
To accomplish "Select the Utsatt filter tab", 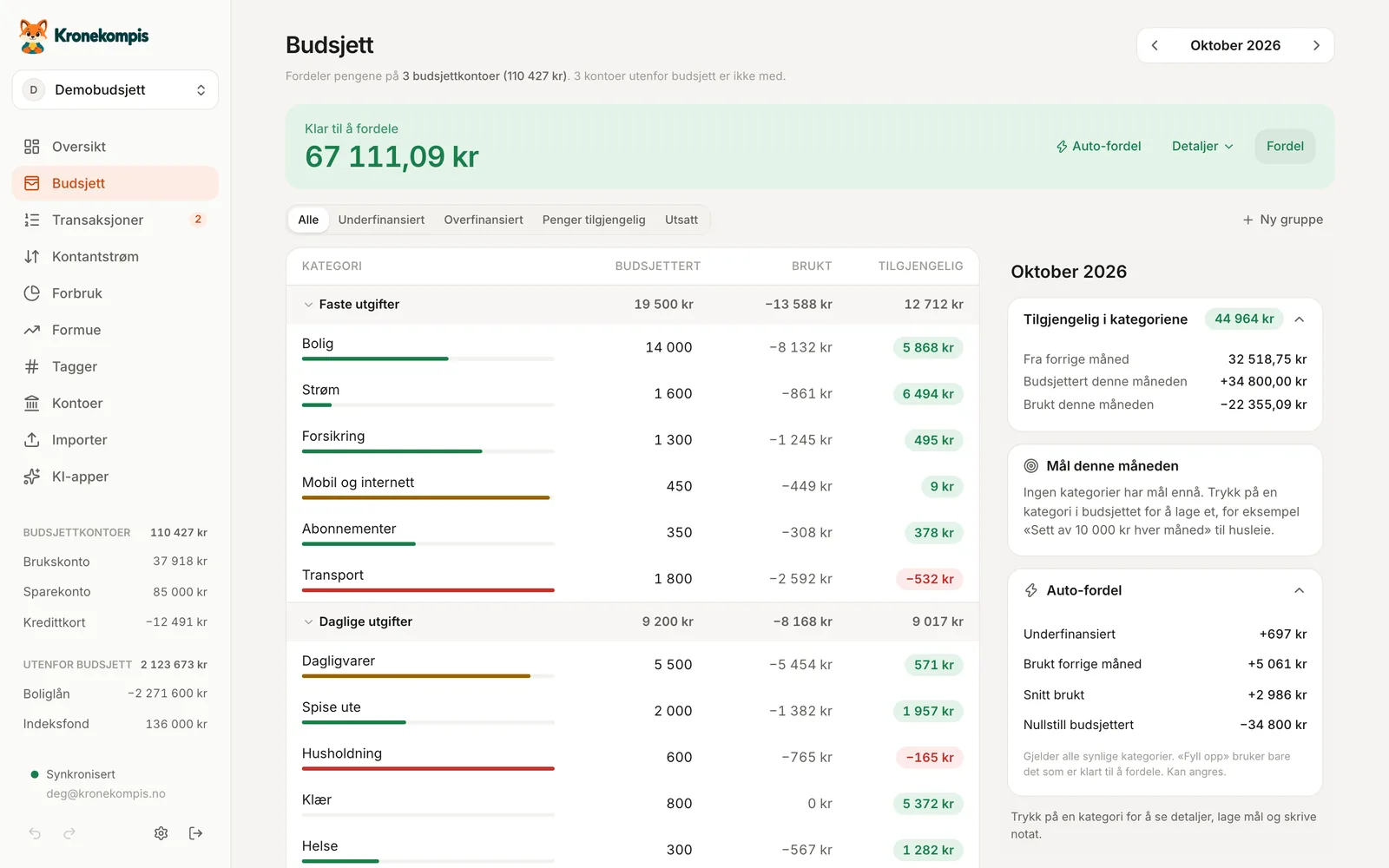I will pyautogui.click(x=681, y=220).
